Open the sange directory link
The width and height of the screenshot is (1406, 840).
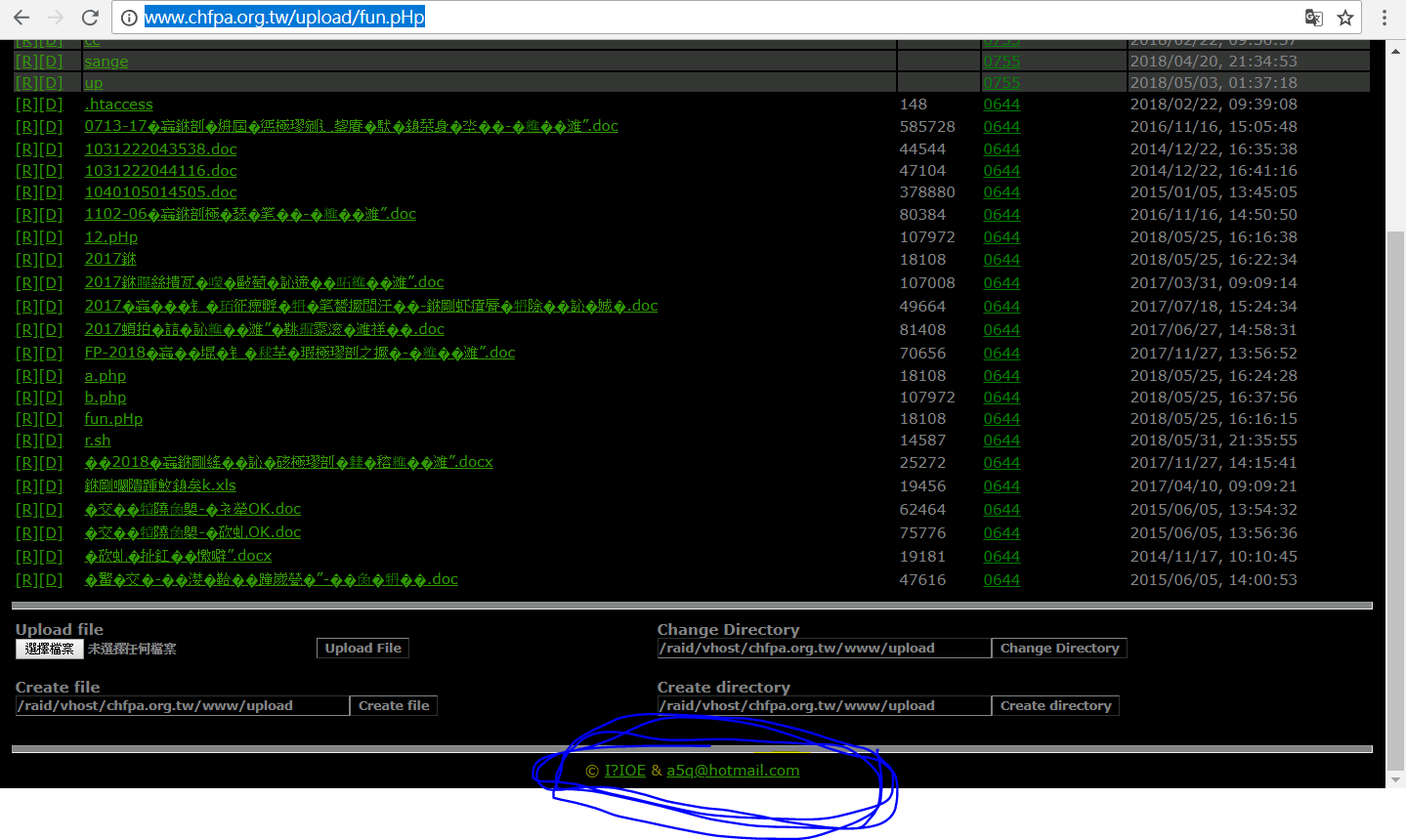click(107, 62)
